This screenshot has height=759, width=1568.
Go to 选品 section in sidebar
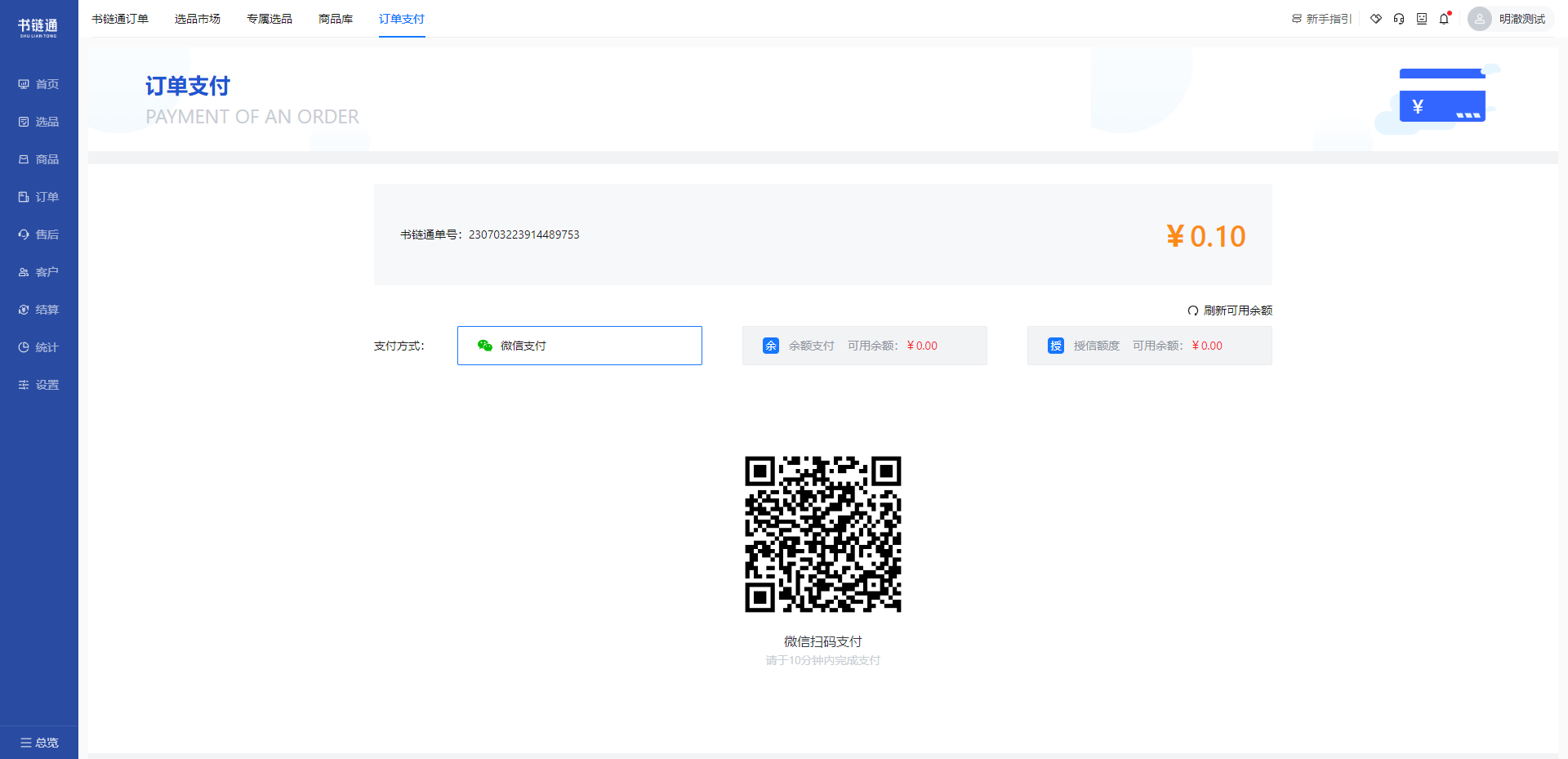[38, 122]
